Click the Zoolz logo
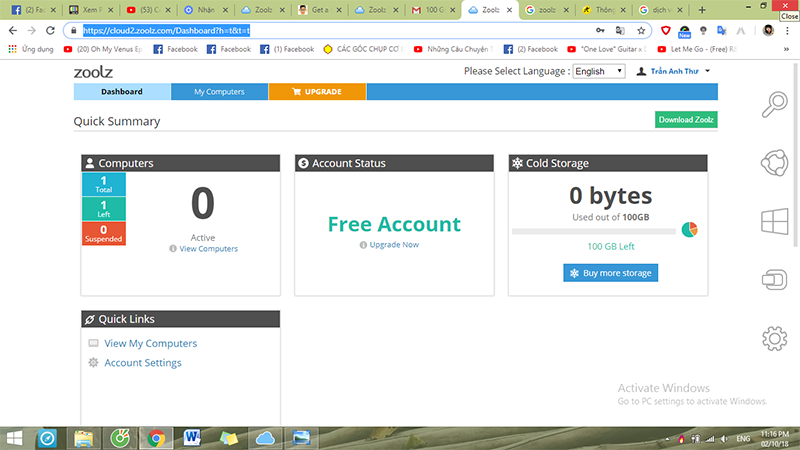The height and width of the screenshot is (450, 800). point(93,72)
